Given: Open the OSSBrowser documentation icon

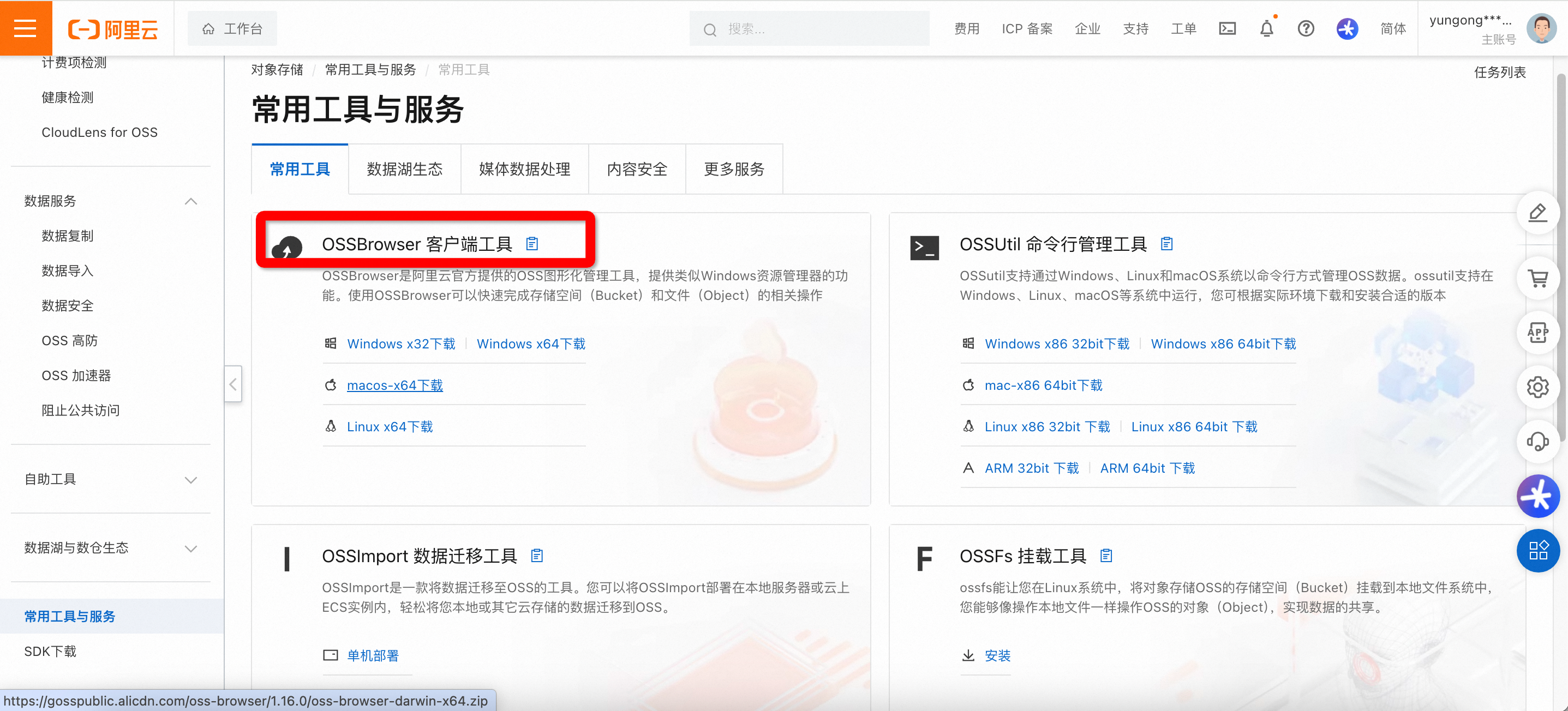Looking at the screenshot, I should point(532,244).
